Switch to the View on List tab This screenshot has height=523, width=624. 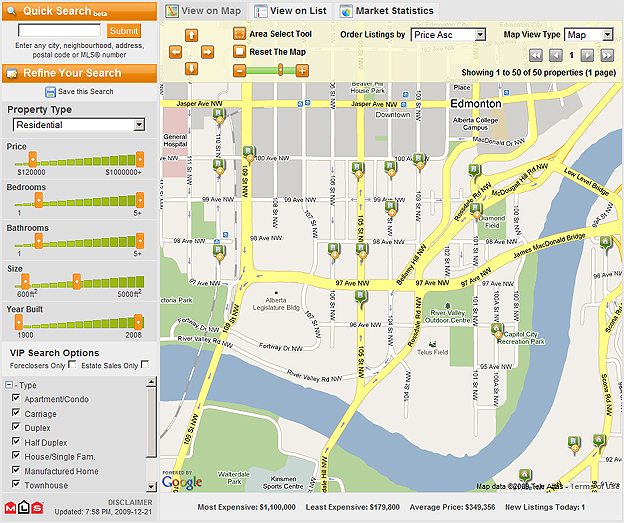(x=291, y=11)
